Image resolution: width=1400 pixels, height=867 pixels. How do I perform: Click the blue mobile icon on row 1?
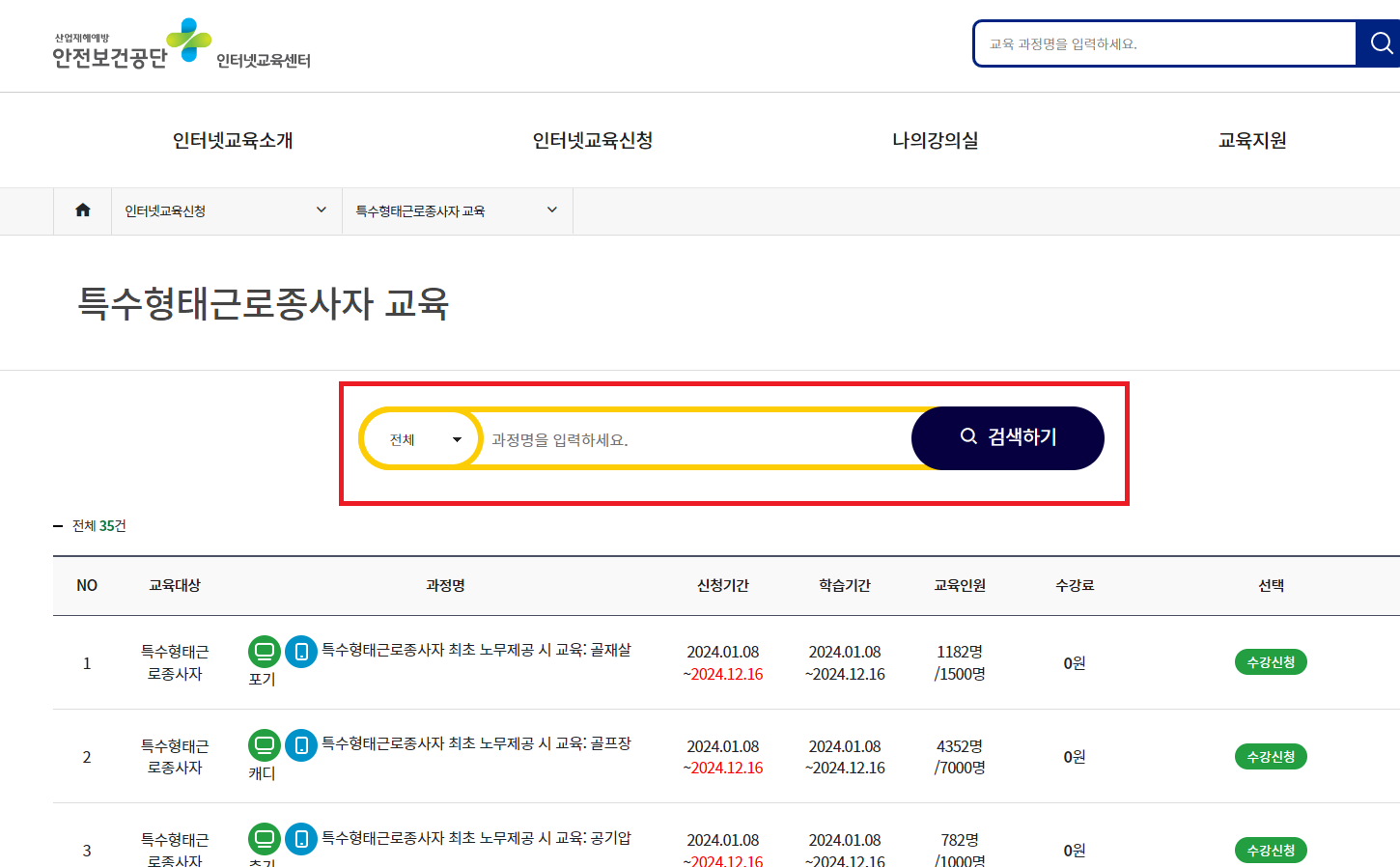point(301,652)
